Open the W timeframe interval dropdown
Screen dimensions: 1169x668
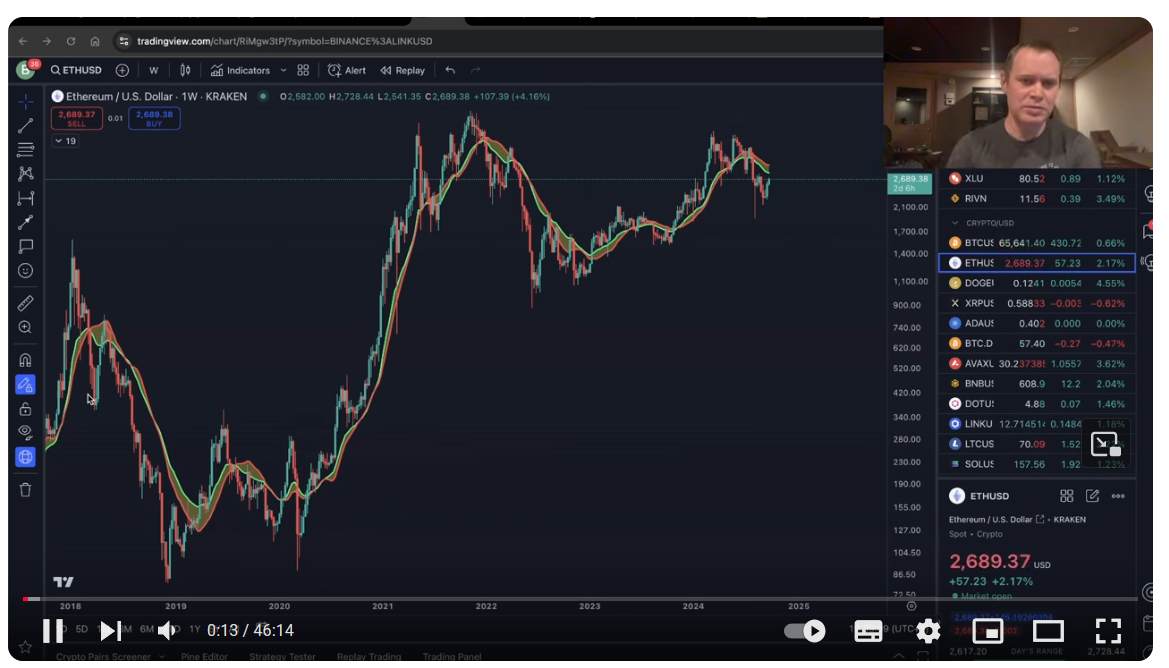click(153, 70)
